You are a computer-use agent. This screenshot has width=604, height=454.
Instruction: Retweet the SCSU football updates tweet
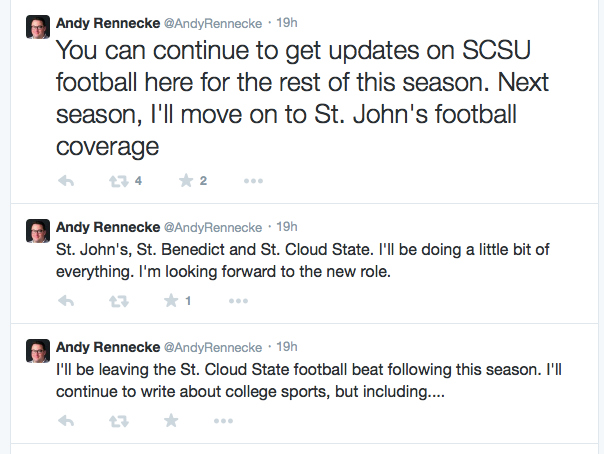(x=118, y=181)
